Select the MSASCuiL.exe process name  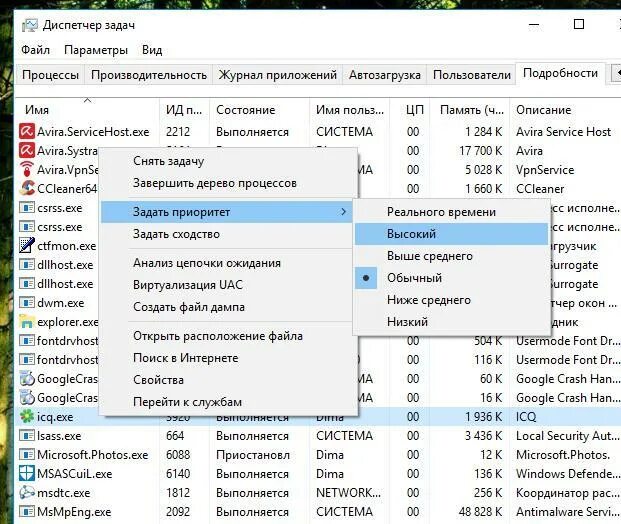[x=74, y=474]
